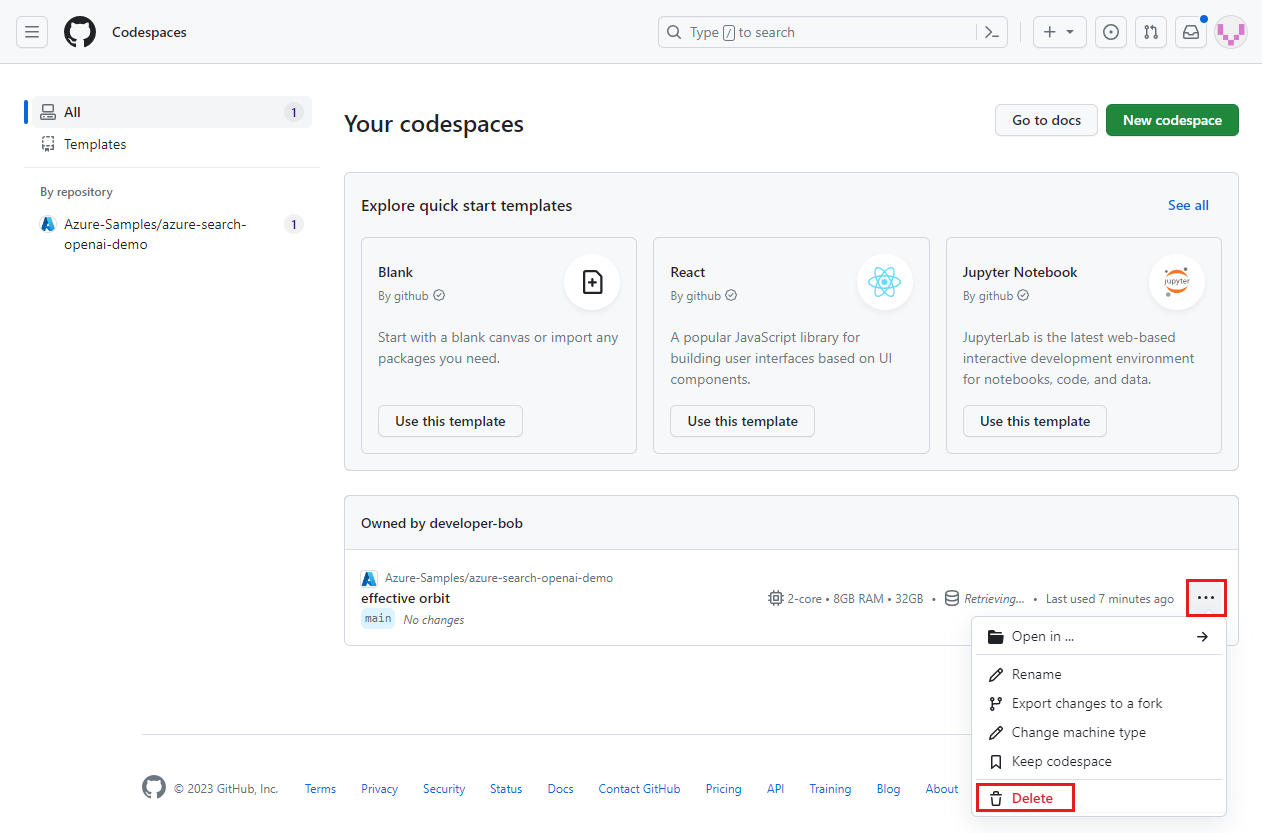Image resolution: width=1262 pixels, height=833 pixels.
Task: Click the React template atom icon
Action: pos(884,281)
